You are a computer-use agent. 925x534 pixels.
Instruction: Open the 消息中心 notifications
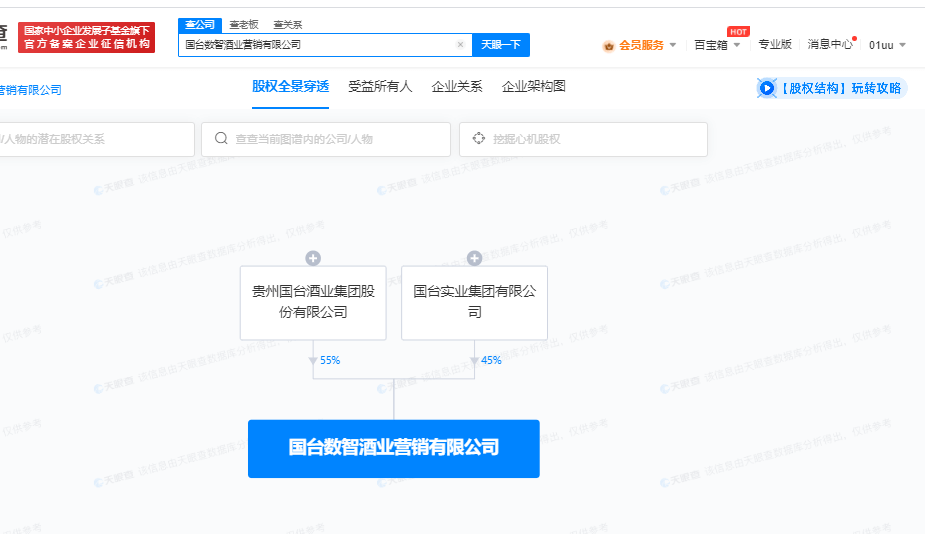(830, 44)
